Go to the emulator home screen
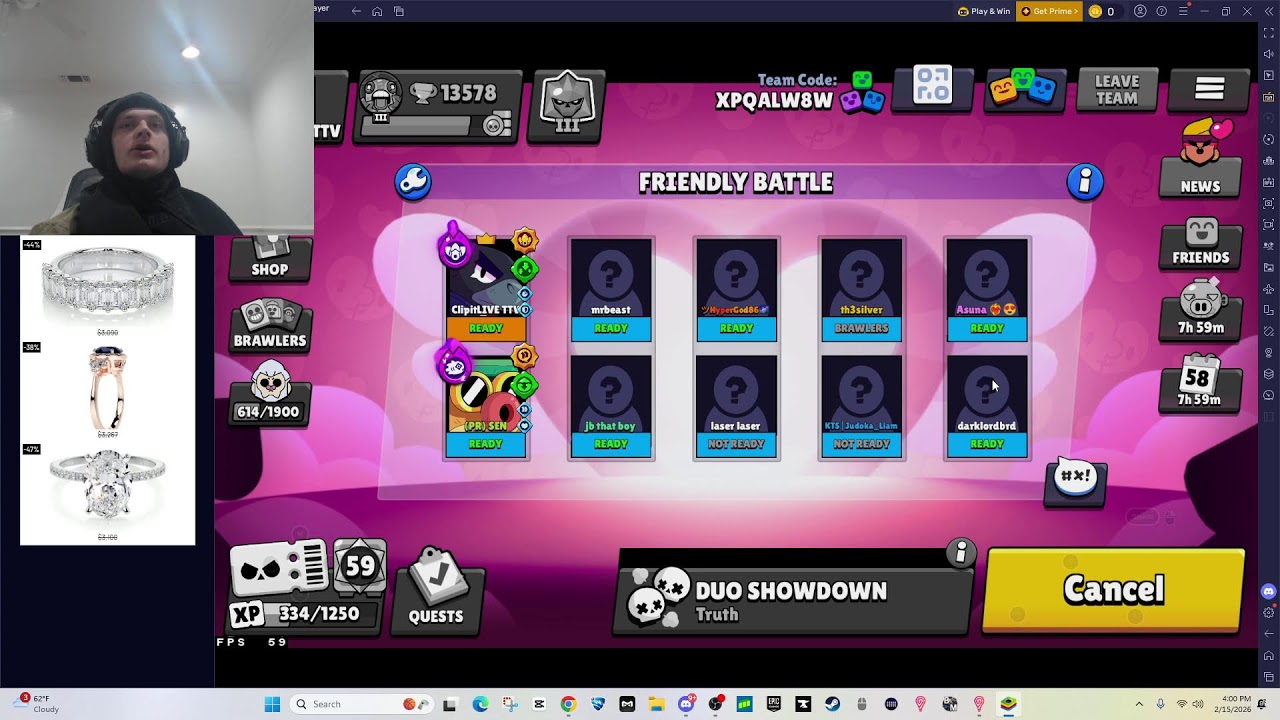The width and height of the screenshot is (1280, 720). pos(377,11)
